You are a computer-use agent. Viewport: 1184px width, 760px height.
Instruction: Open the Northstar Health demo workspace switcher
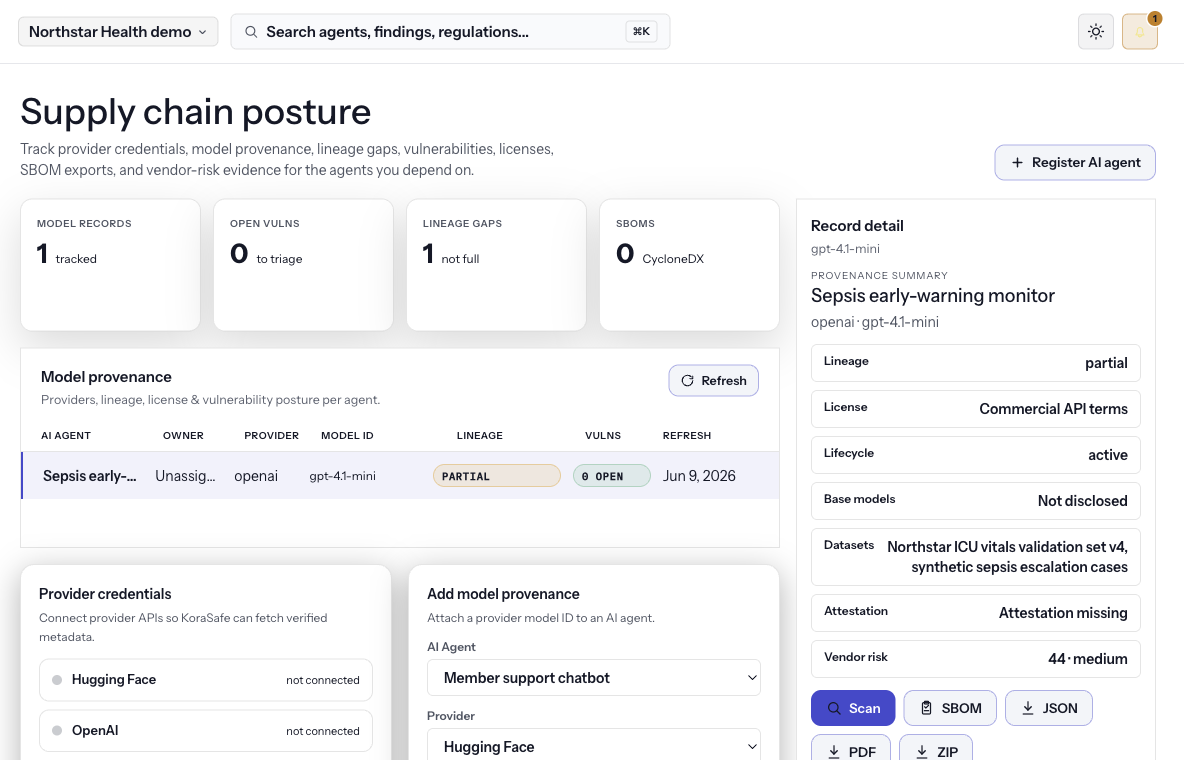[118, 32]
